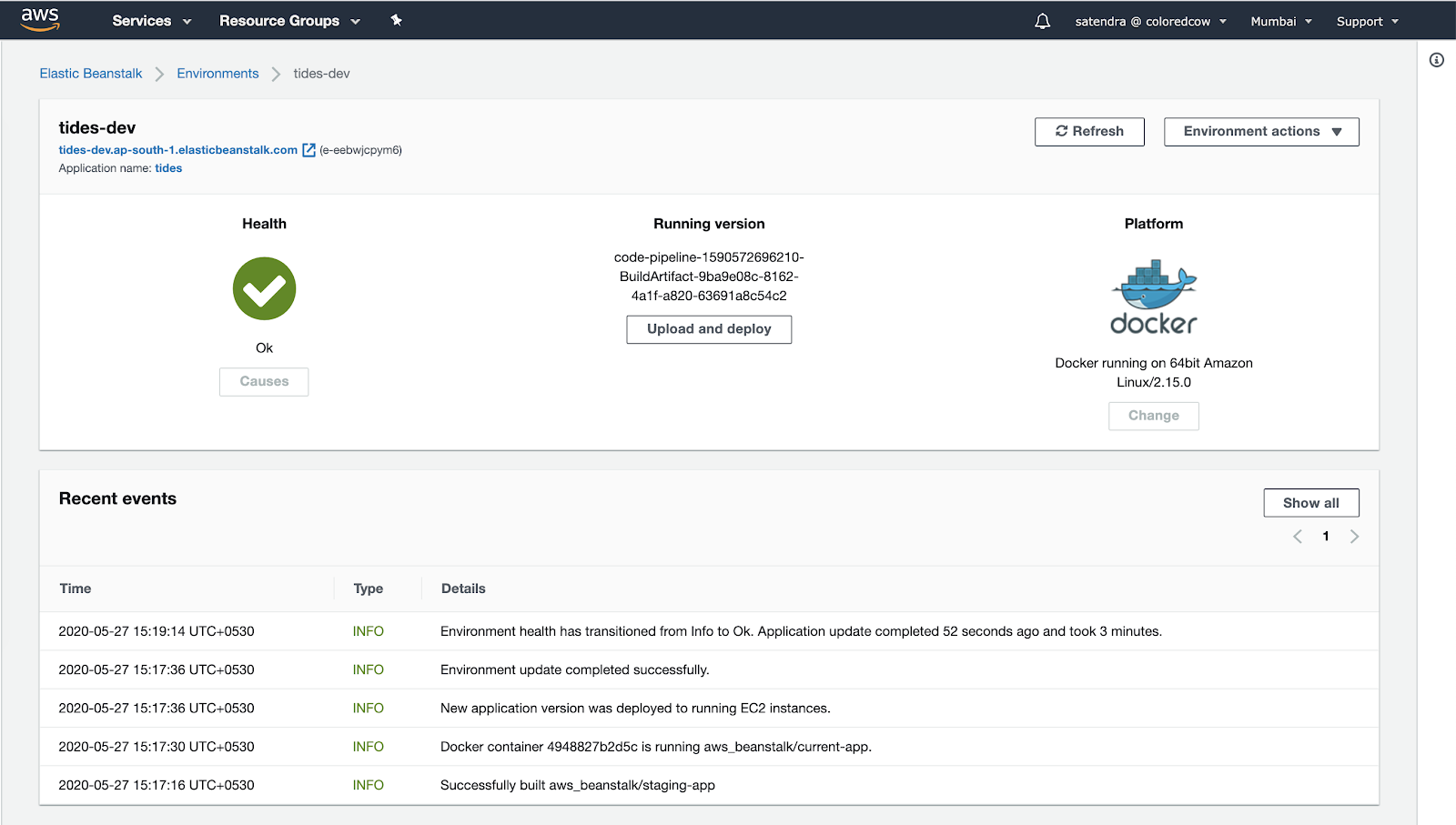Select 'New application version was deployed' event text

tap(635, 708)
